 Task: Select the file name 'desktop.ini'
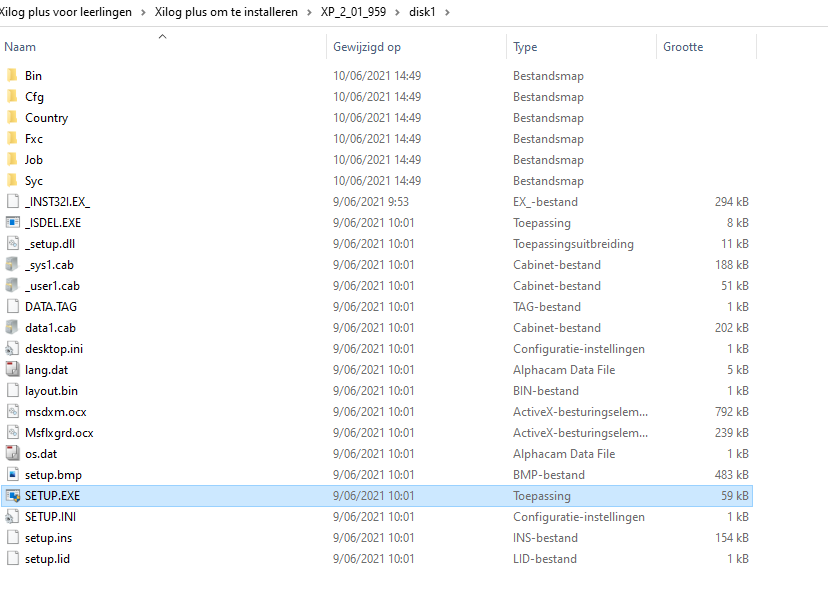pos(54,349)
